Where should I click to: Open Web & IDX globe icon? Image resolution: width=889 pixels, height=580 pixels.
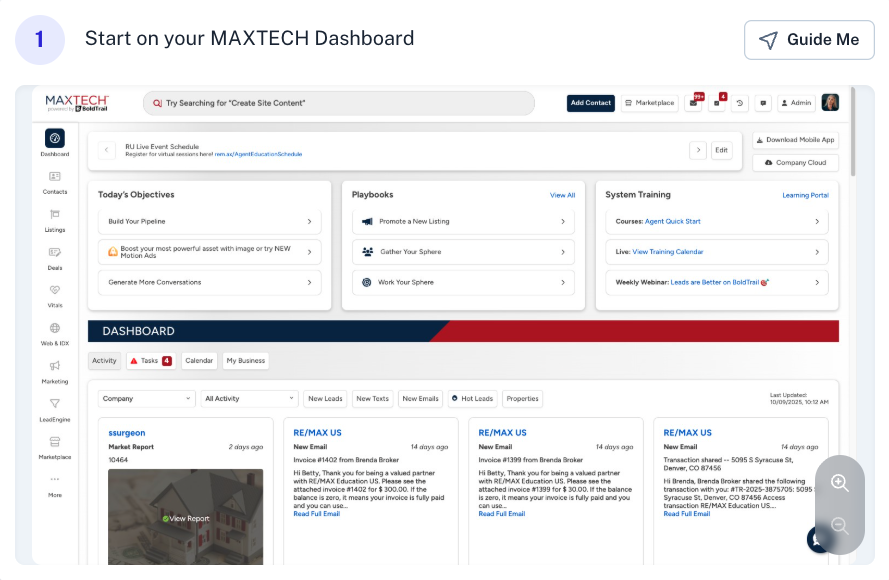pos(55,329)
